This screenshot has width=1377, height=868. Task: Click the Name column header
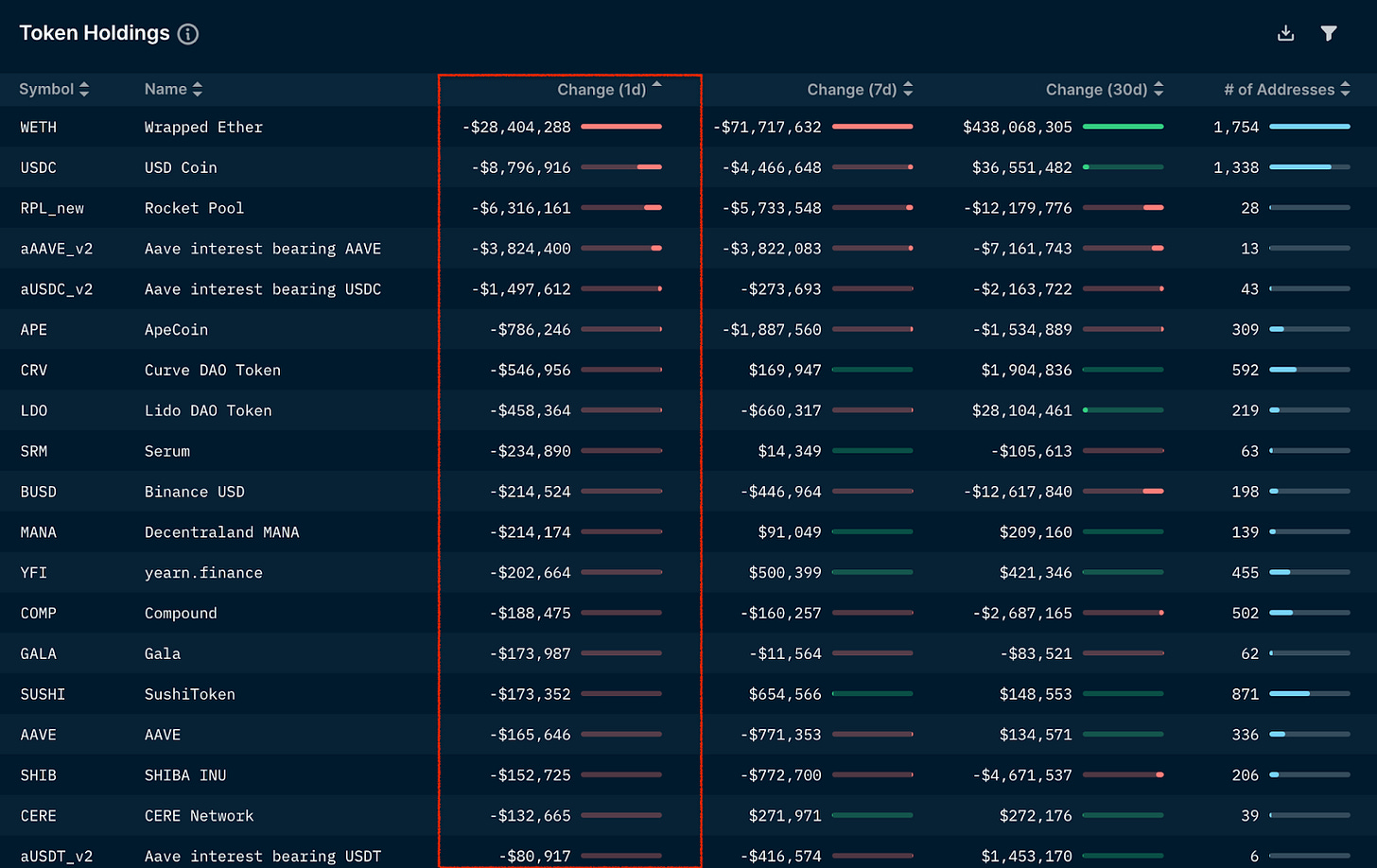(x=166, y=89)
